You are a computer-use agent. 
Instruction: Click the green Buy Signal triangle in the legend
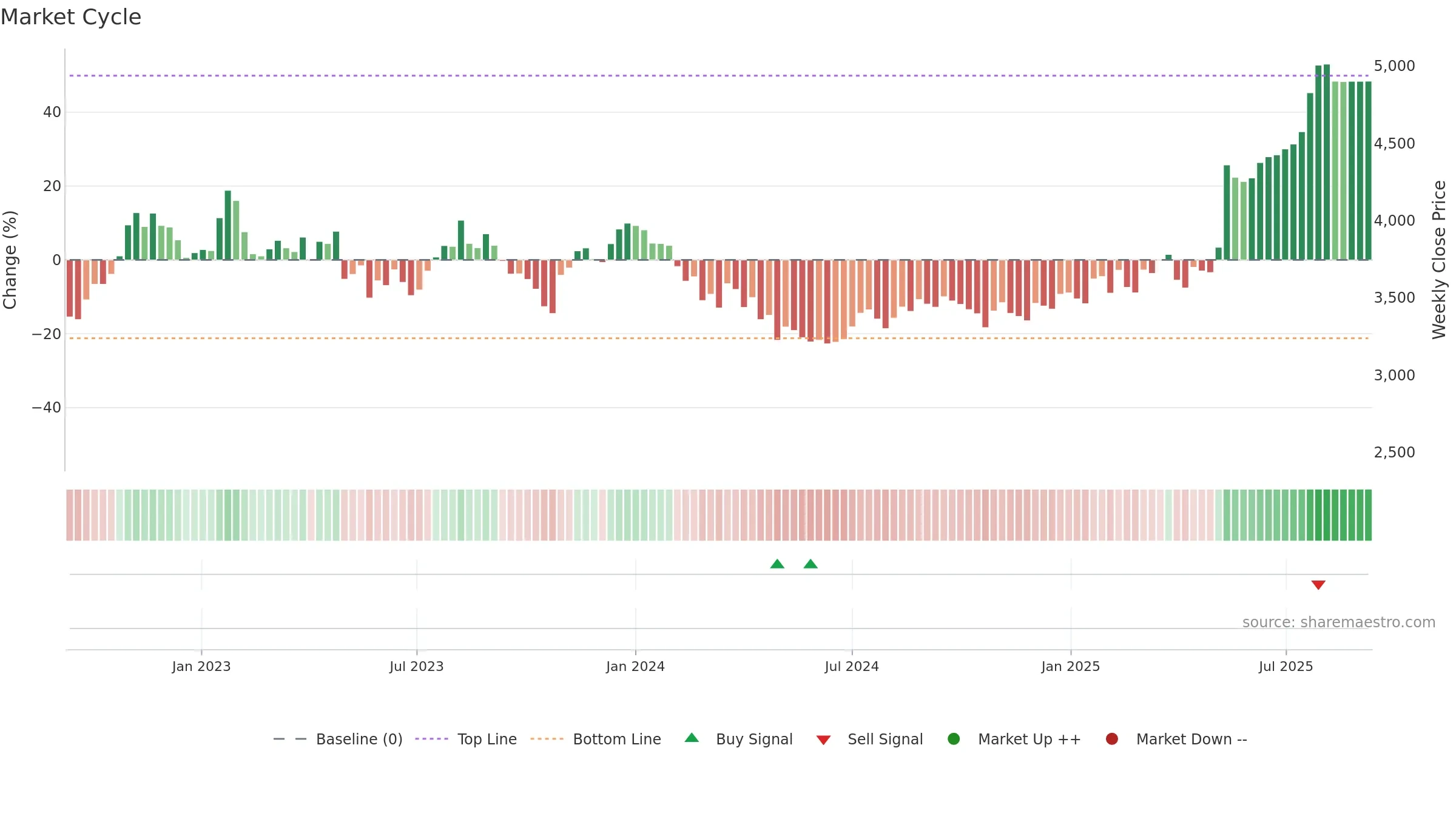(692, 738)
